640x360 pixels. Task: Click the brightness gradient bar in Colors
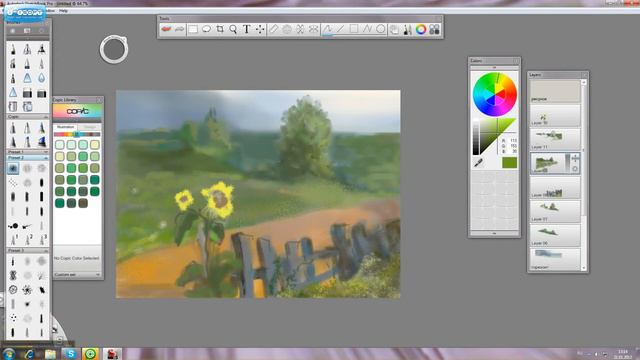476,137
